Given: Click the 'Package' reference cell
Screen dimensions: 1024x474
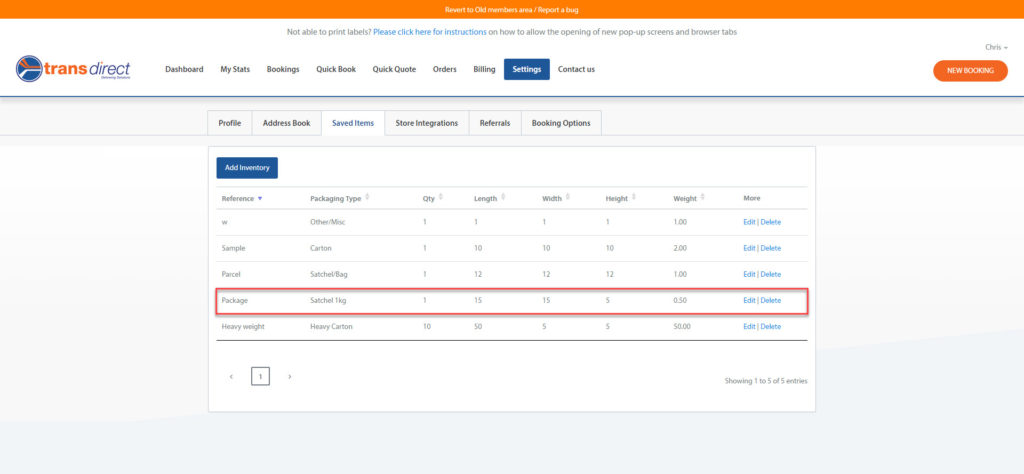Looking at the screenshot, I should click(234, 300).
